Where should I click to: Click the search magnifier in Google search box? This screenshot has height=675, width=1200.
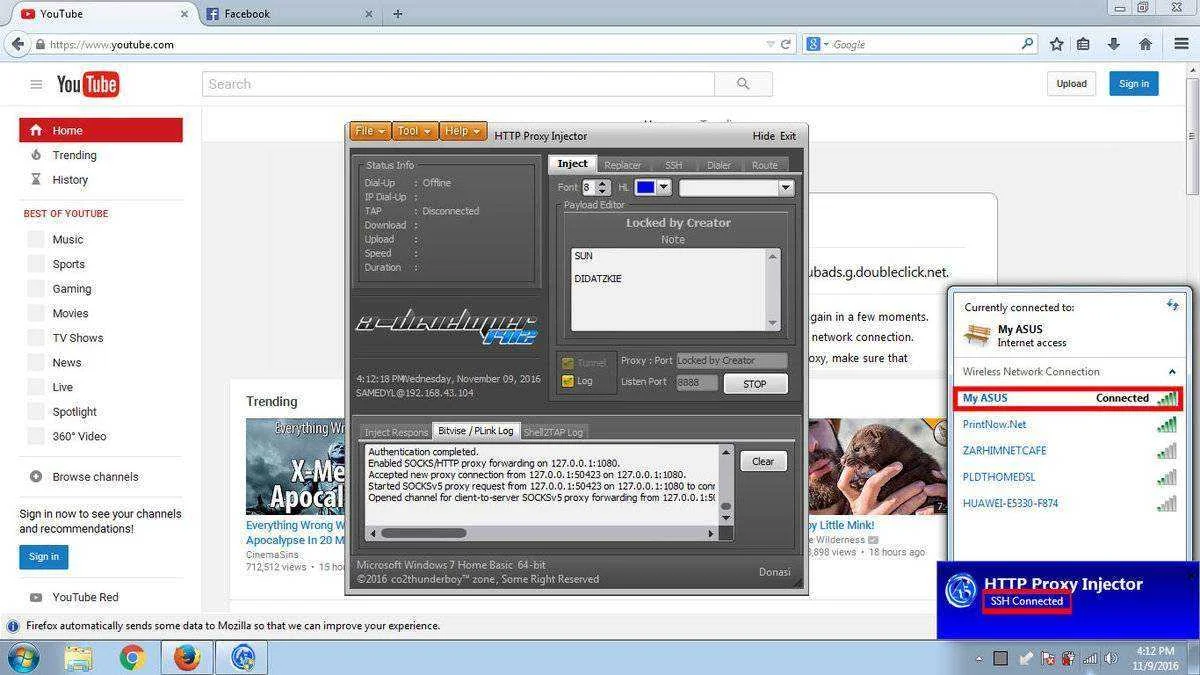pos(1027,44)
